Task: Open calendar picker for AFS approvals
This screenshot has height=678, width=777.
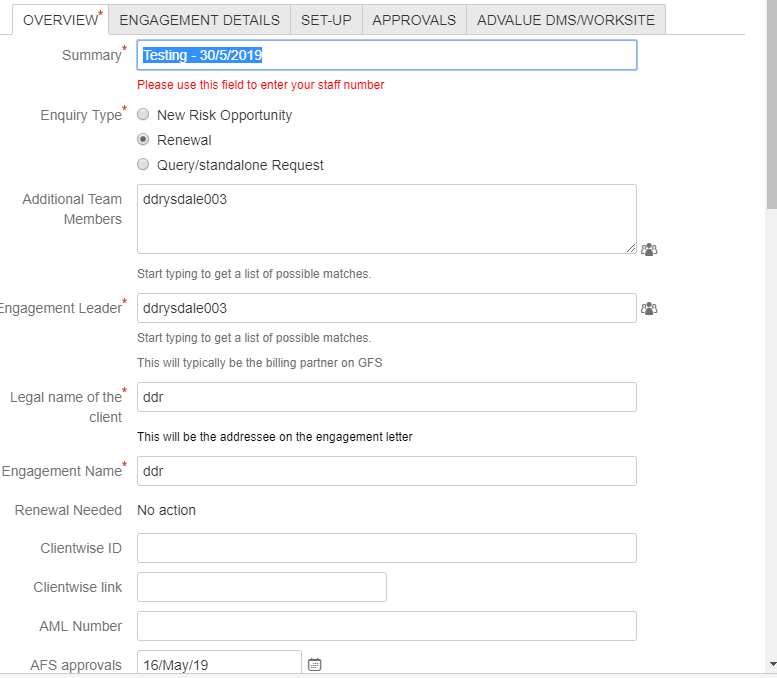Action: click(315, 665)
